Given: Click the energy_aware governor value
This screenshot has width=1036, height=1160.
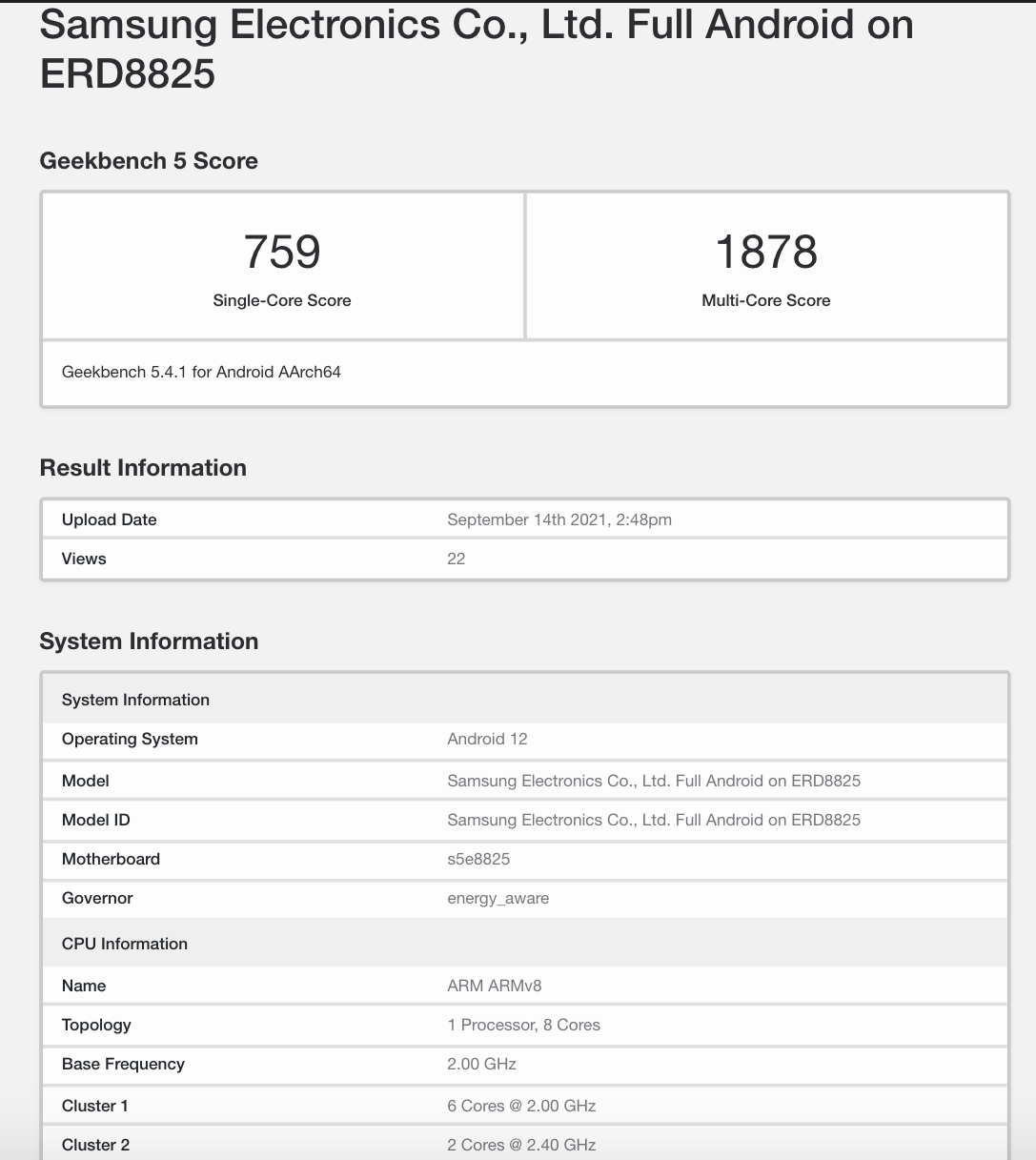Looking at the screenshot, I should tap(498, 898).
